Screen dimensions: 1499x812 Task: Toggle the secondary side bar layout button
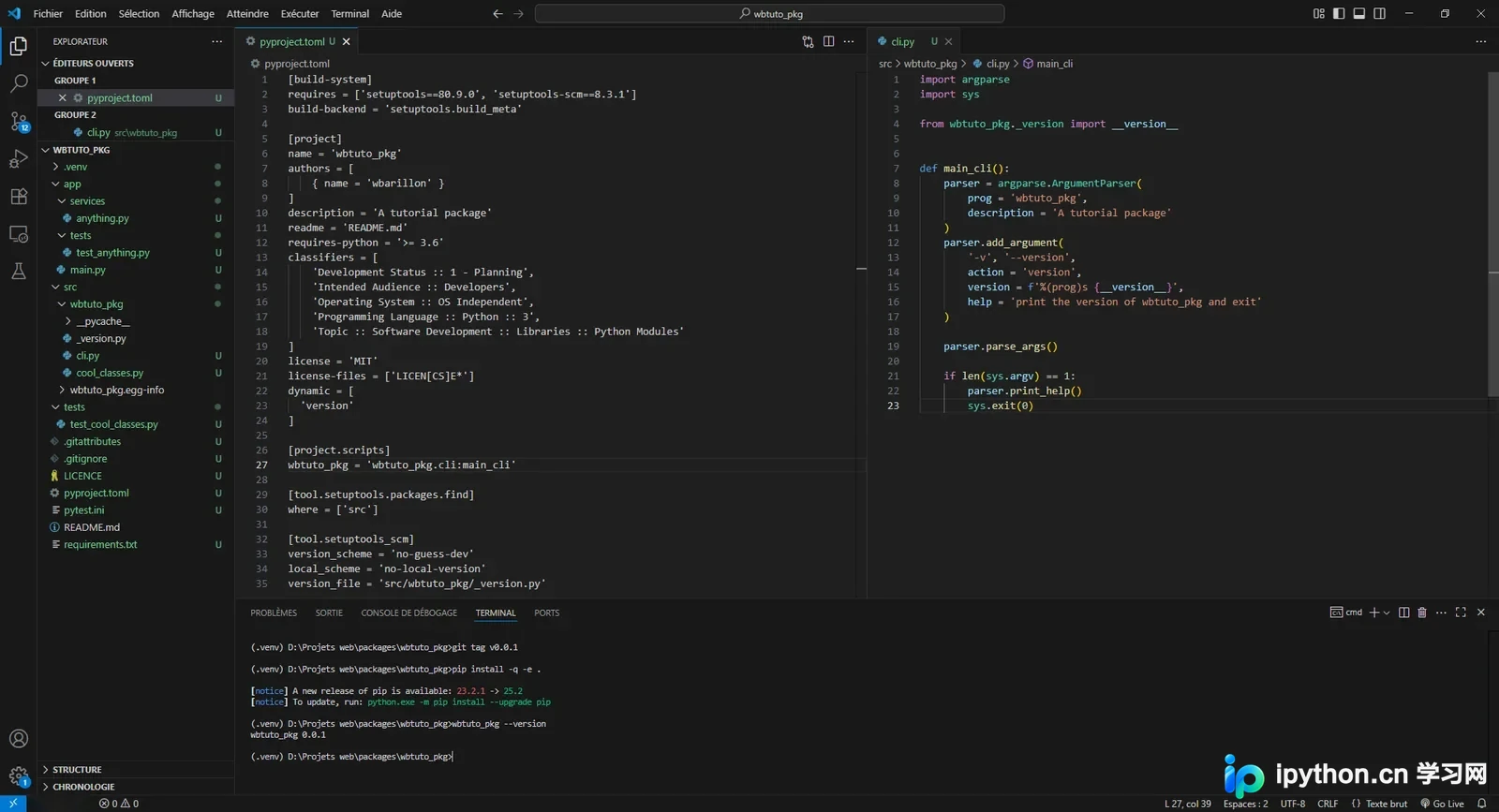point(1380,14)
